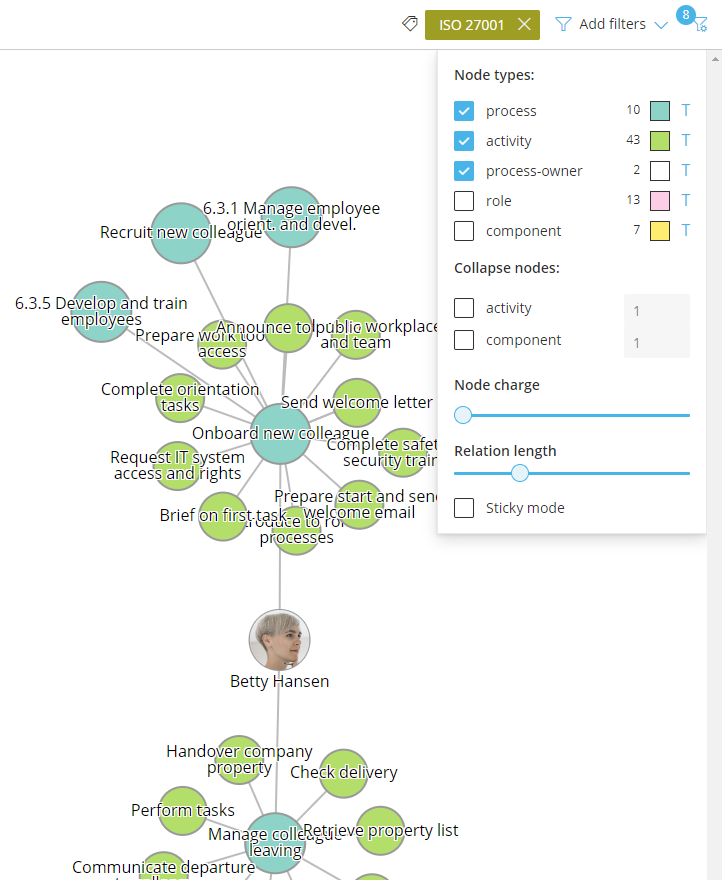Toggle text labels for process-owner nodes
722x880 pixels.
pos(686,171)
